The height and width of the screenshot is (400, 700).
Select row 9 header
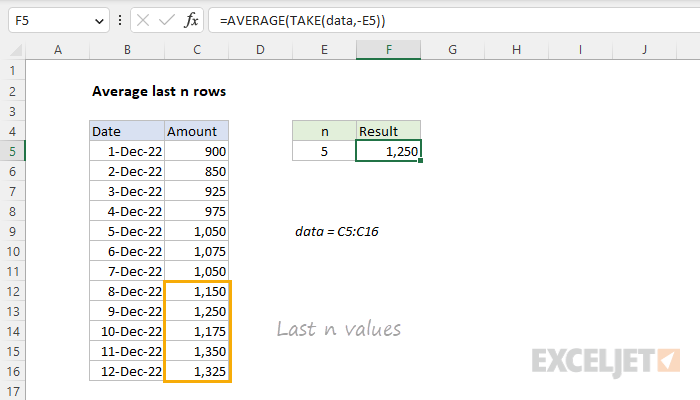12,231
